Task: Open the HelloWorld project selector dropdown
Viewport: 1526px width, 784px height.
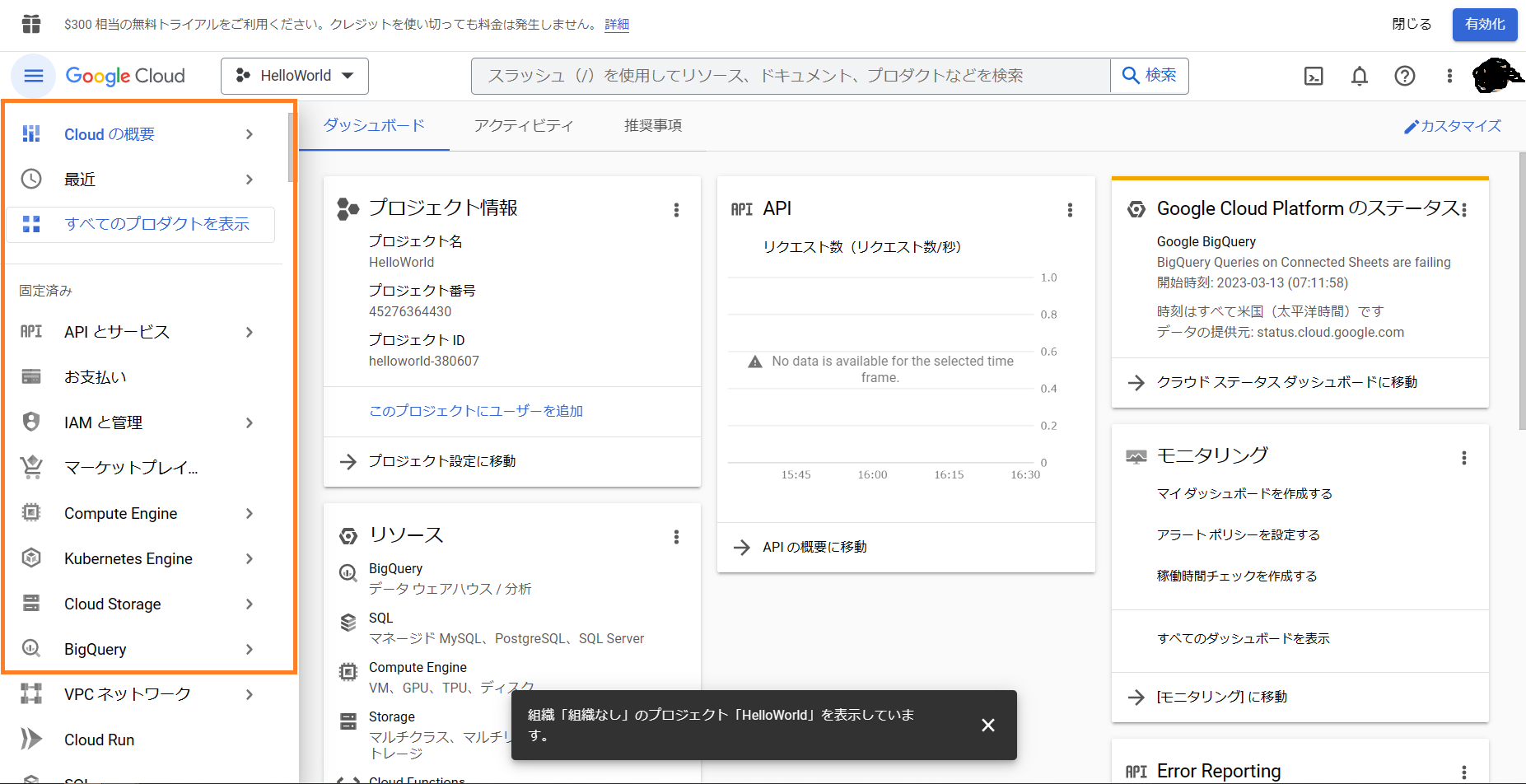Action: pos(295,76)
